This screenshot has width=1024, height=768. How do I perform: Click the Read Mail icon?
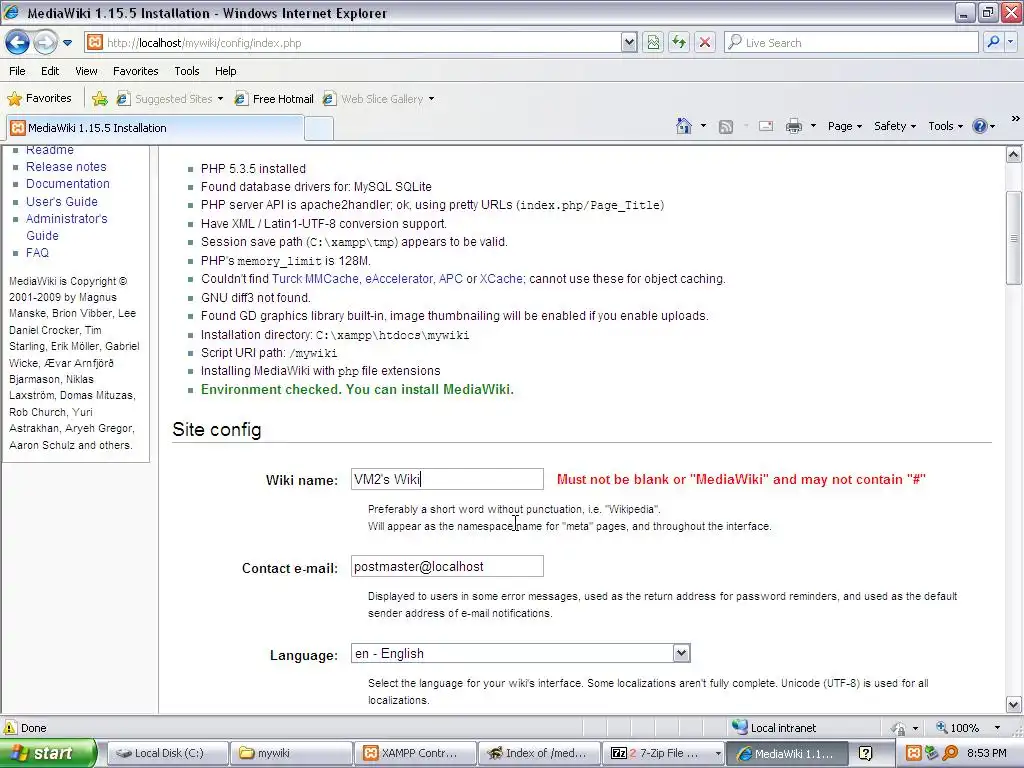pos(766,126)
